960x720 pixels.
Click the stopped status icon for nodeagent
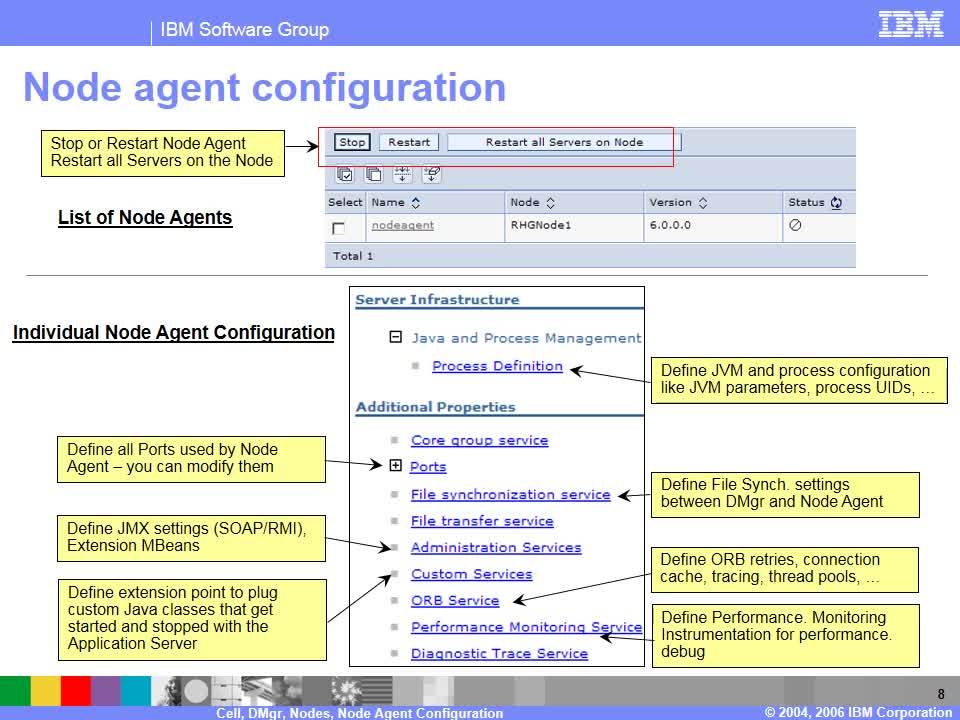coord(795,225)
